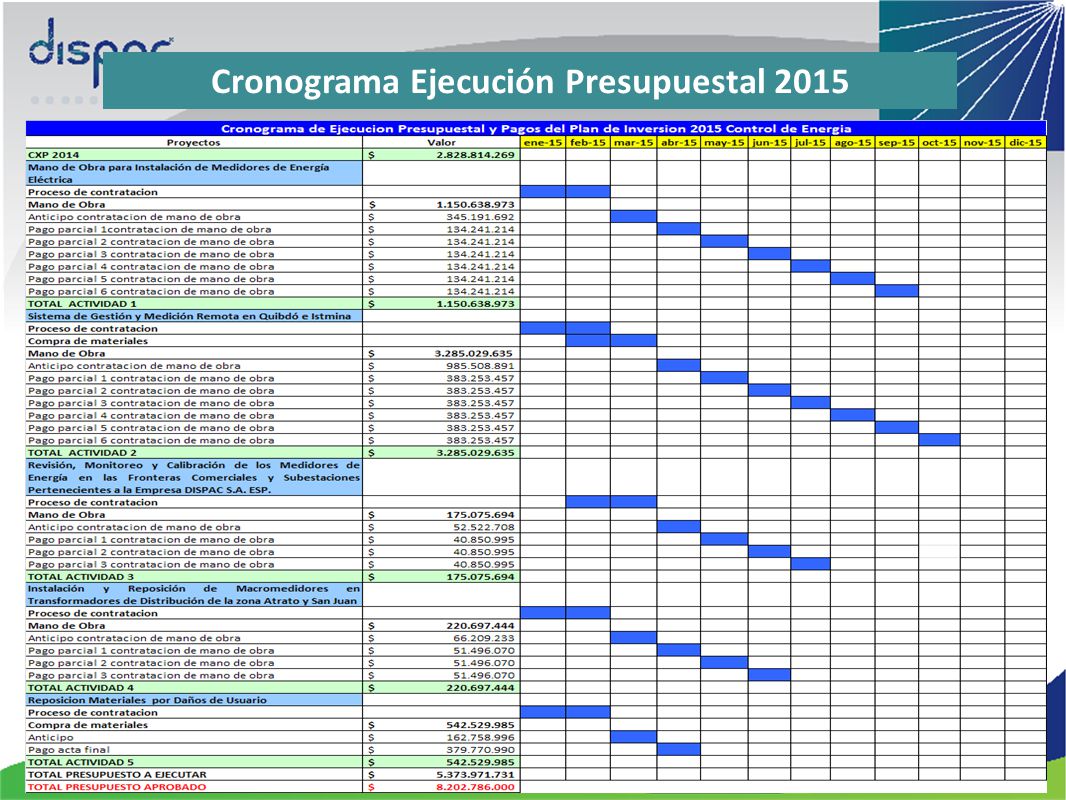The image size is (1066, 800).
Task: Select the TOTAL ACTIVIDAD 3 label
Action: coord(80,576)
